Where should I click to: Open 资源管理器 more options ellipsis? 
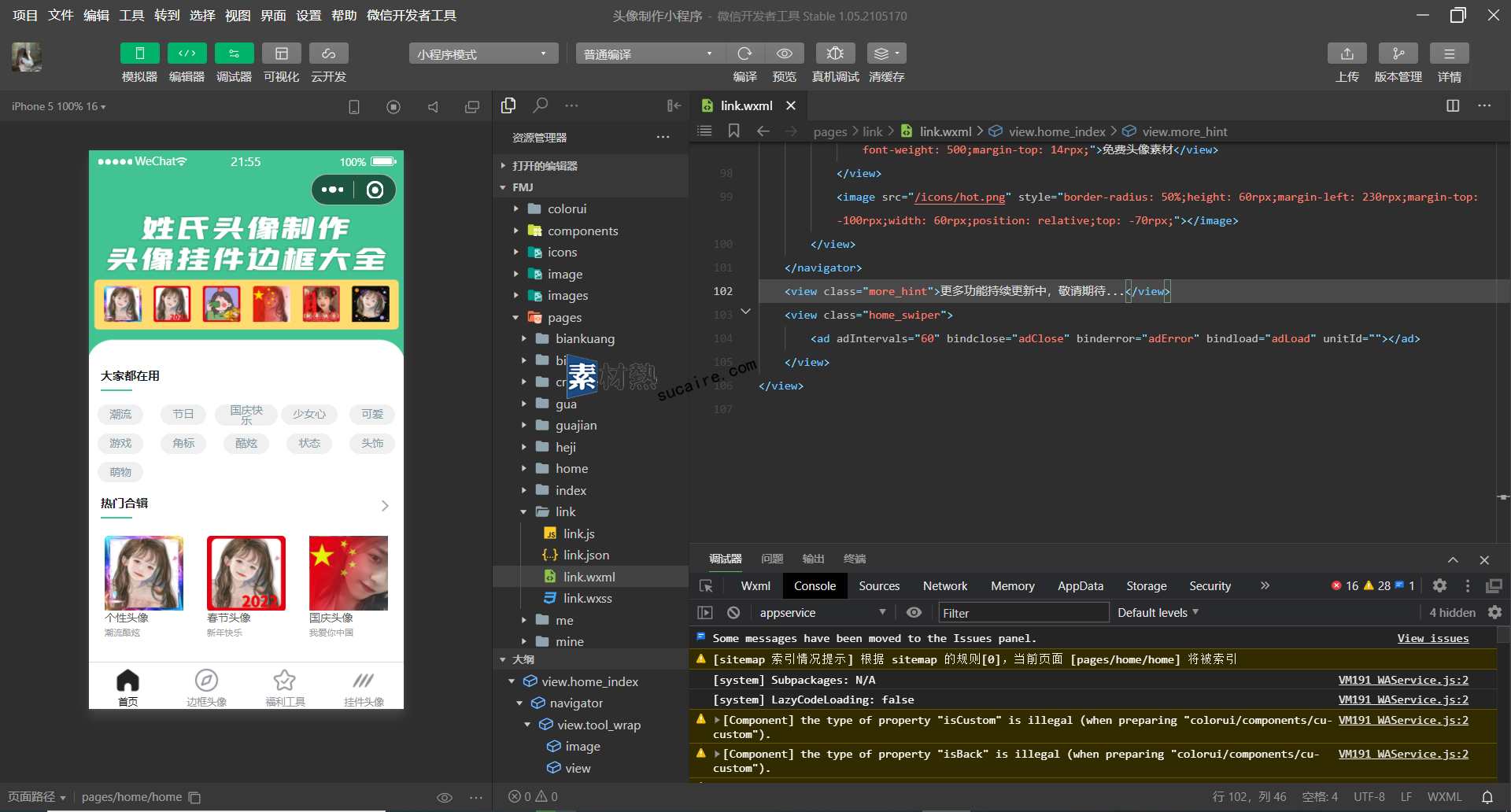663,137
